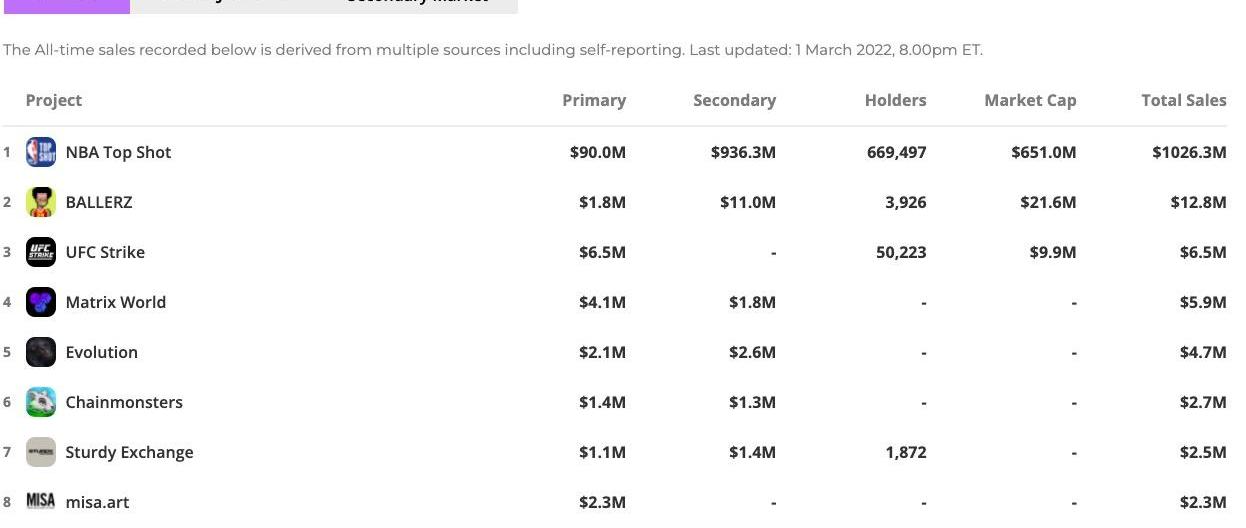
Task: Sort by the Holders column
Action: point(895,100)
